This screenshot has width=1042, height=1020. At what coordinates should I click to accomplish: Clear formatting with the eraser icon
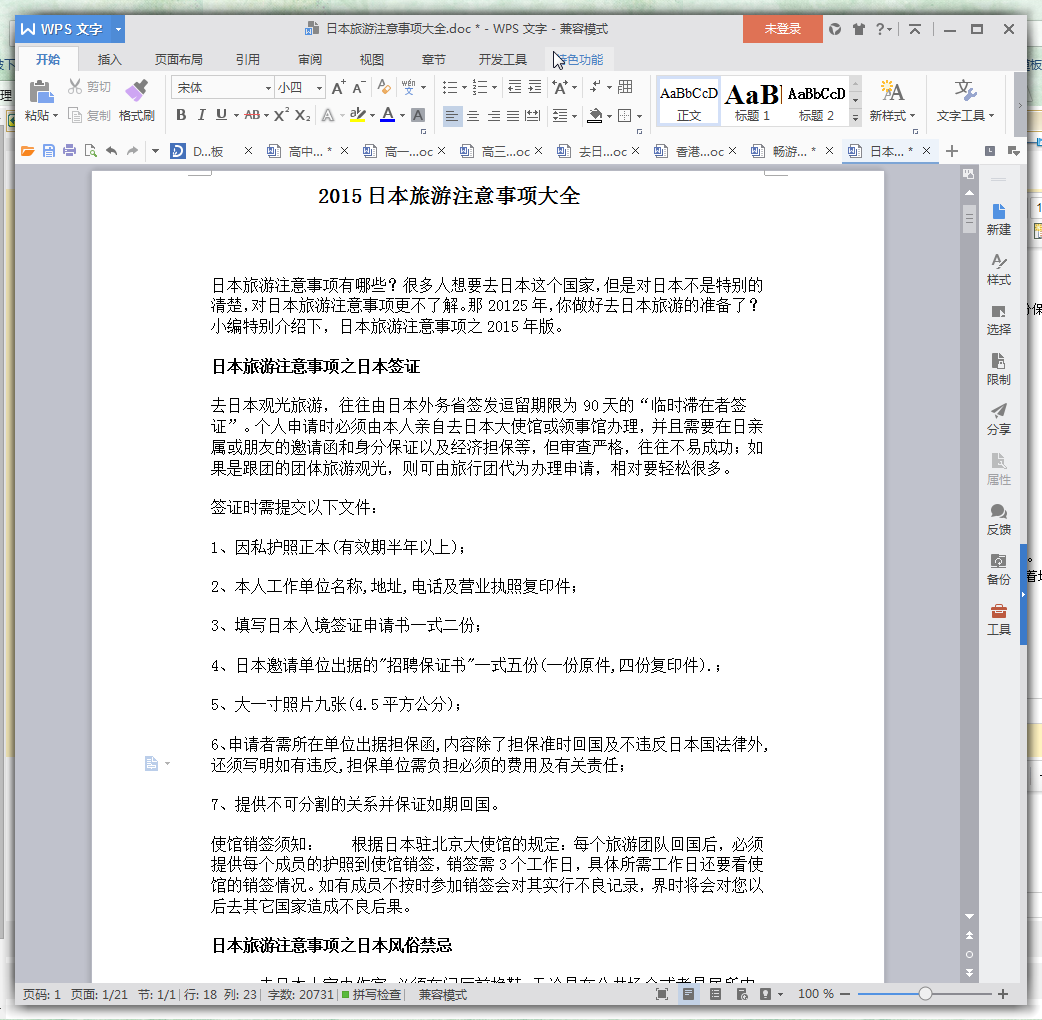coord(384,87)
